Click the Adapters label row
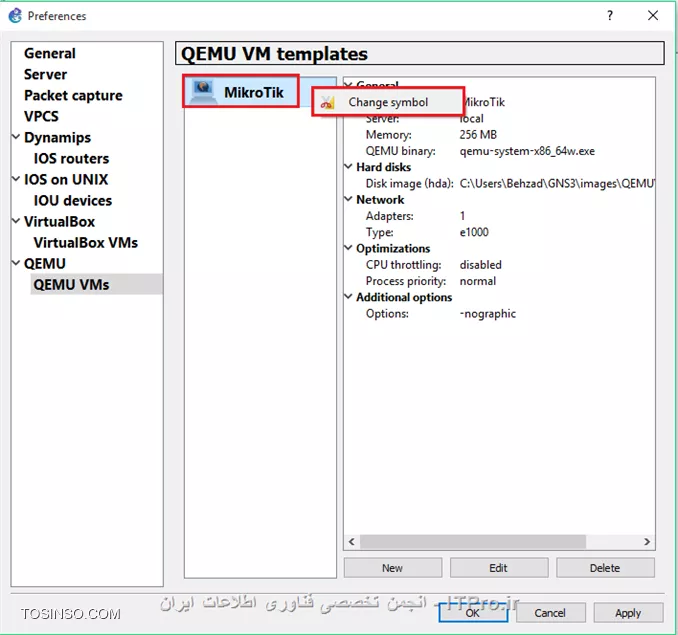Image resolution: width=678 pixels, height=635 pixels. click(x=390, y=216)
